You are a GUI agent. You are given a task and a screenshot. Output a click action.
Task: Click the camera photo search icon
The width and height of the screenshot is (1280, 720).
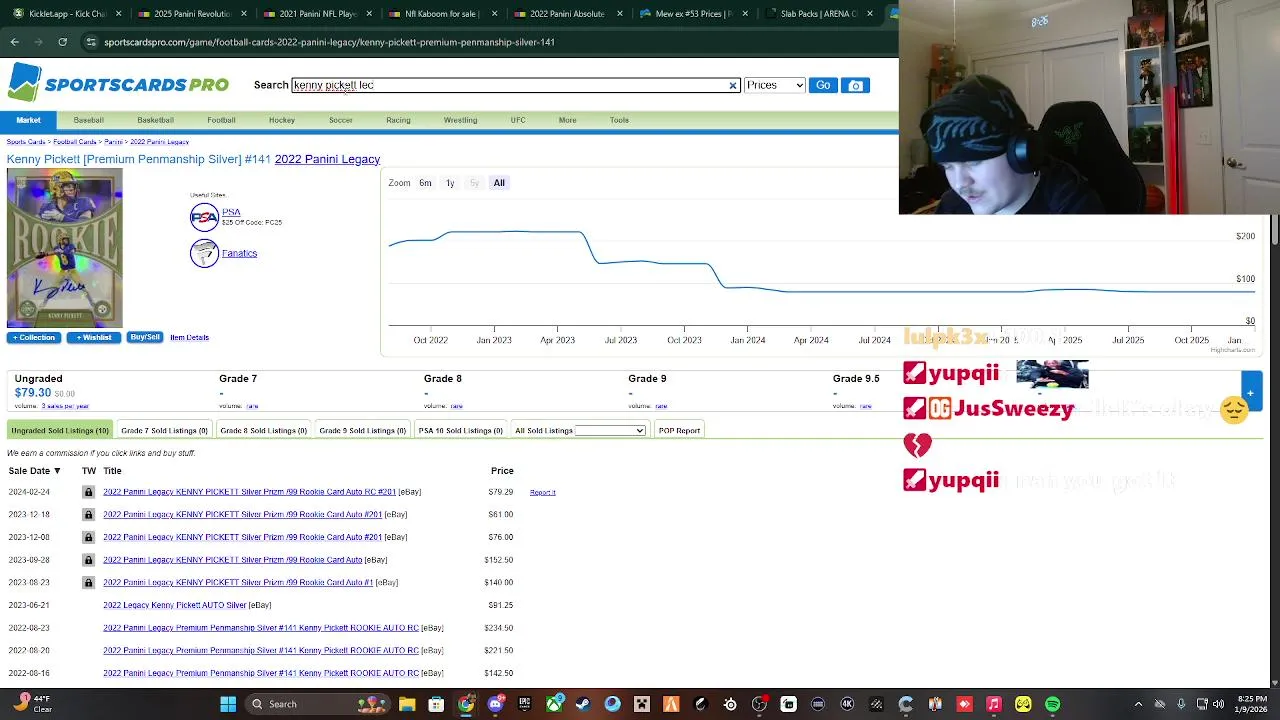pyautogui.click(x=855, y=85)
